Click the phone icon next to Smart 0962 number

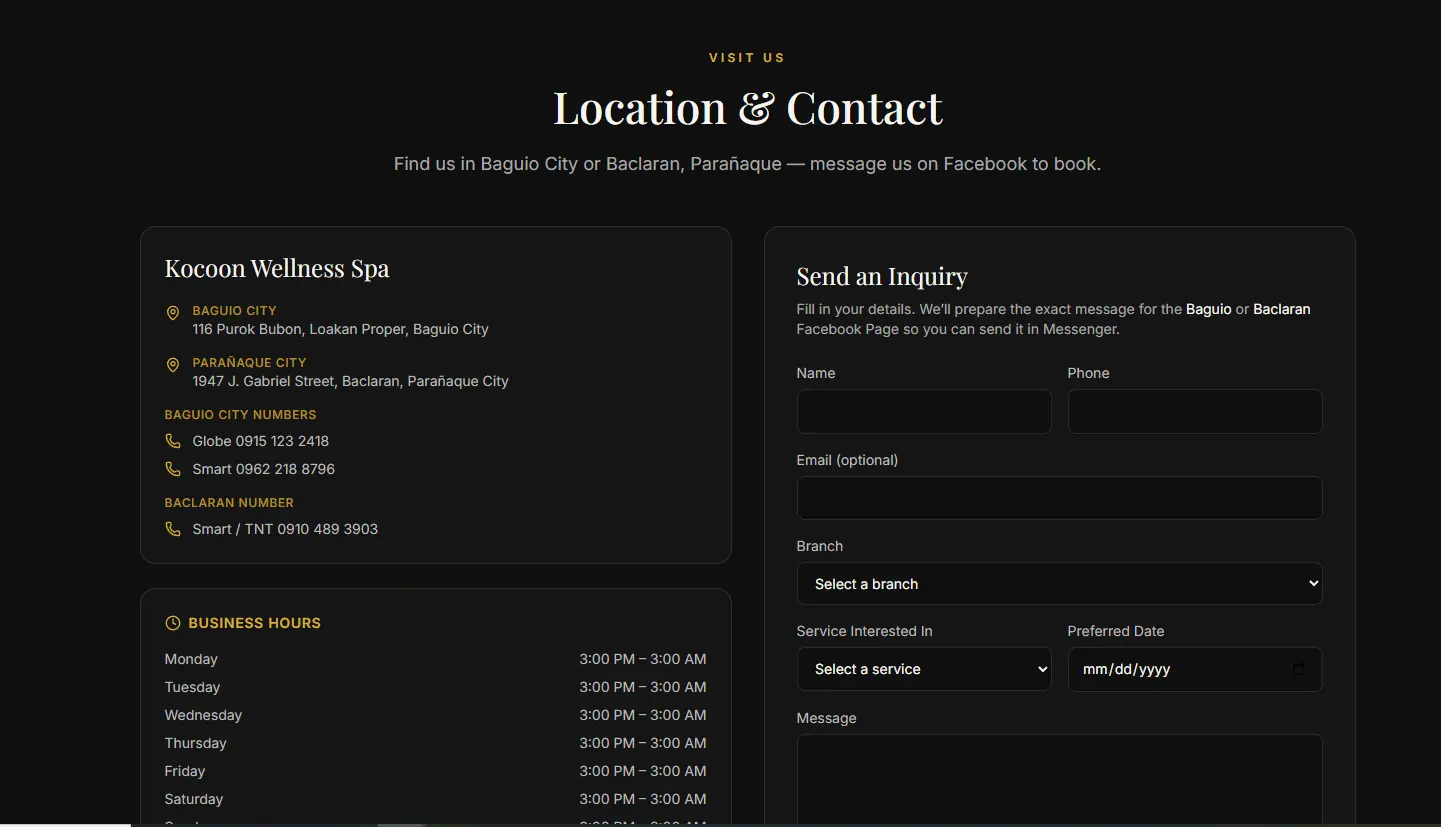(173, 469)
